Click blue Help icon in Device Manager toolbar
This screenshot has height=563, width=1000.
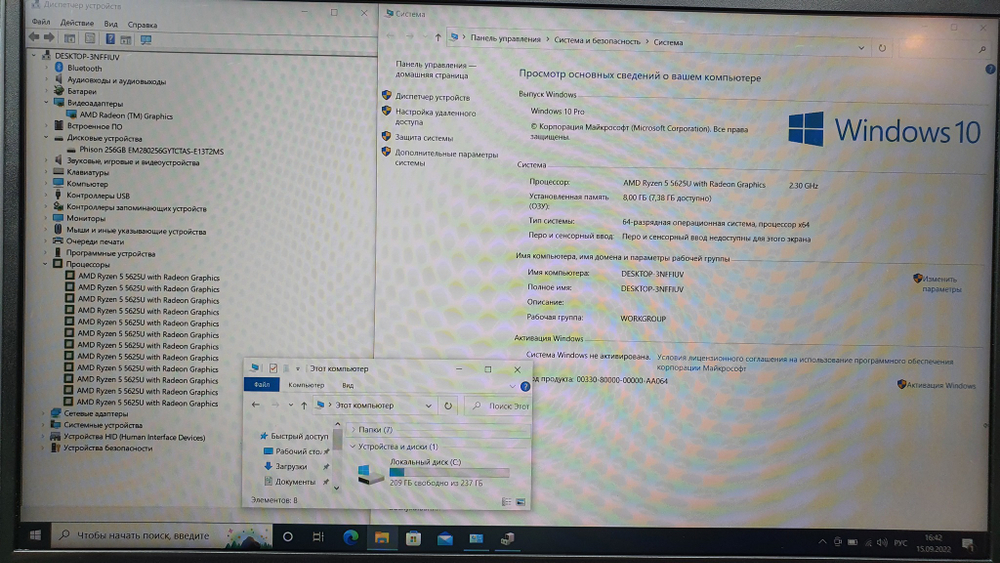tap(110, 39)
